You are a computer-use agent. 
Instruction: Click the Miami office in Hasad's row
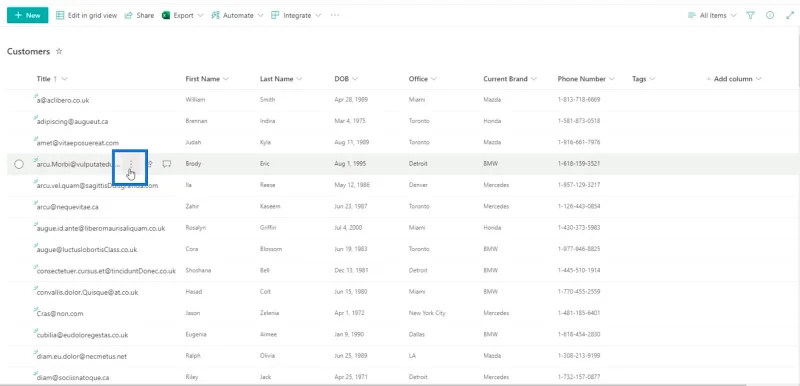[416, 292]
